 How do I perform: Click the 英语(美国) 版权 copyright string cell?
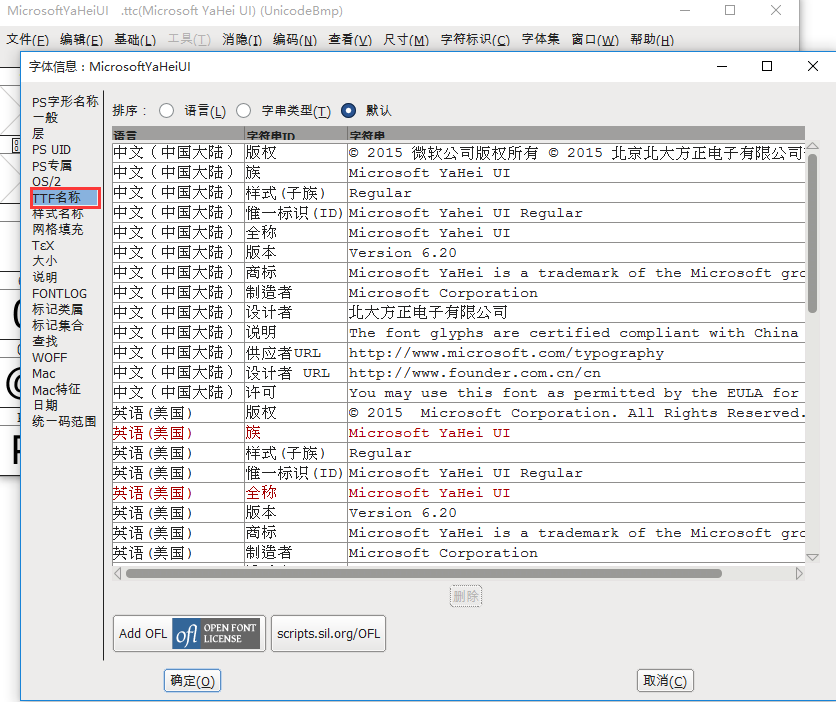[x=576, y=413]
